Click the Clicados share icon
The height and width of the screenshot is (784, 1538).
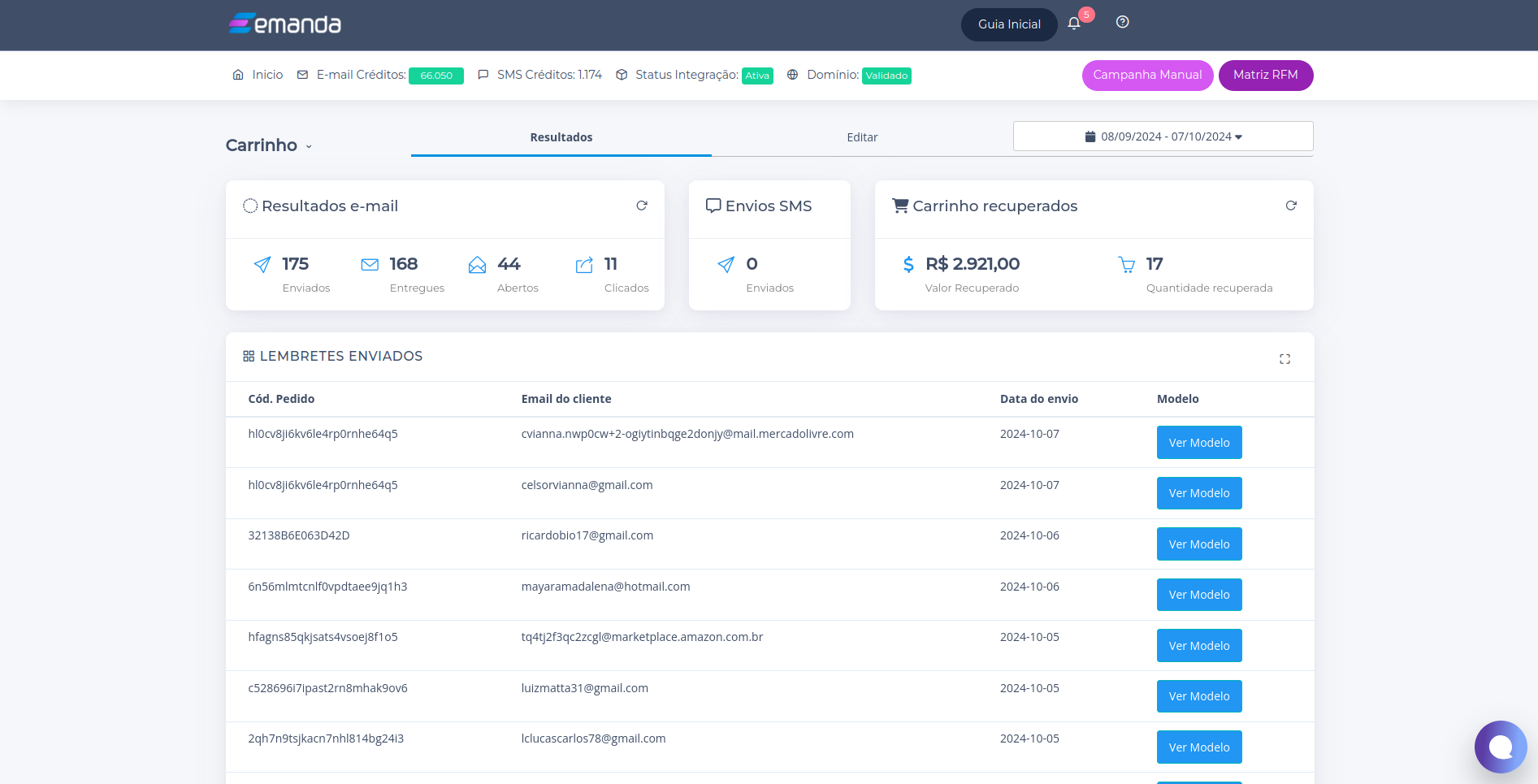(x=584, y=265)
